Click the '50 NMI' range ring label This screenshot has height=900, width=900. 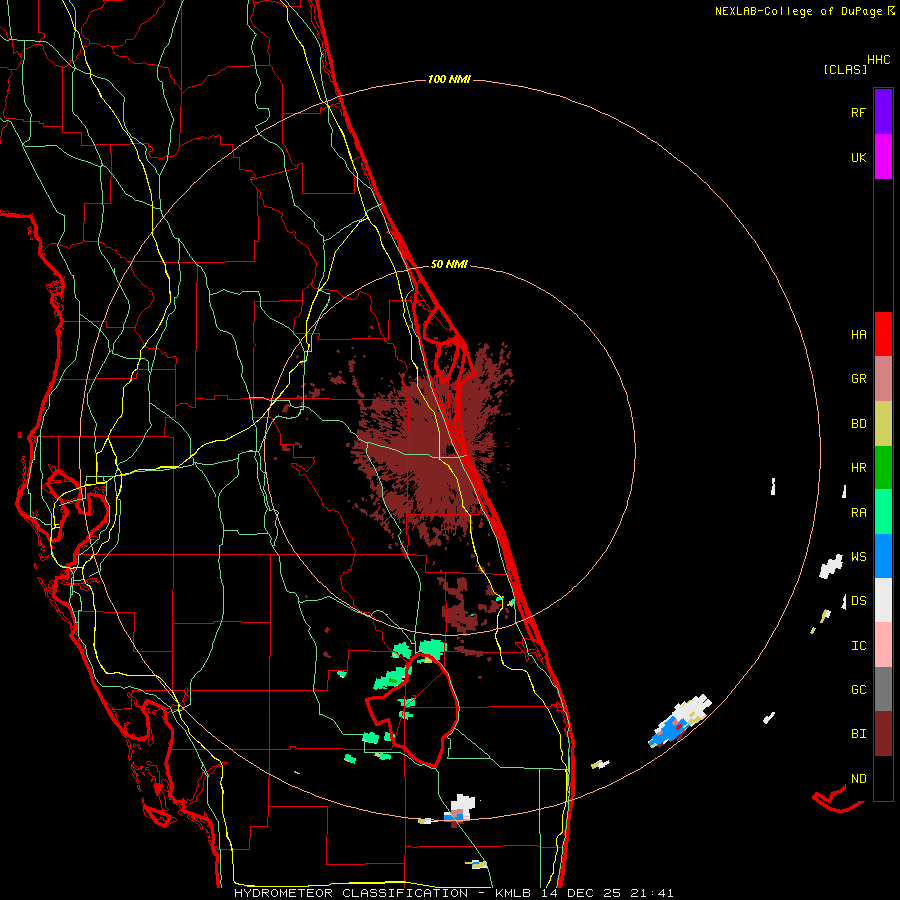(x=449, y=264)
